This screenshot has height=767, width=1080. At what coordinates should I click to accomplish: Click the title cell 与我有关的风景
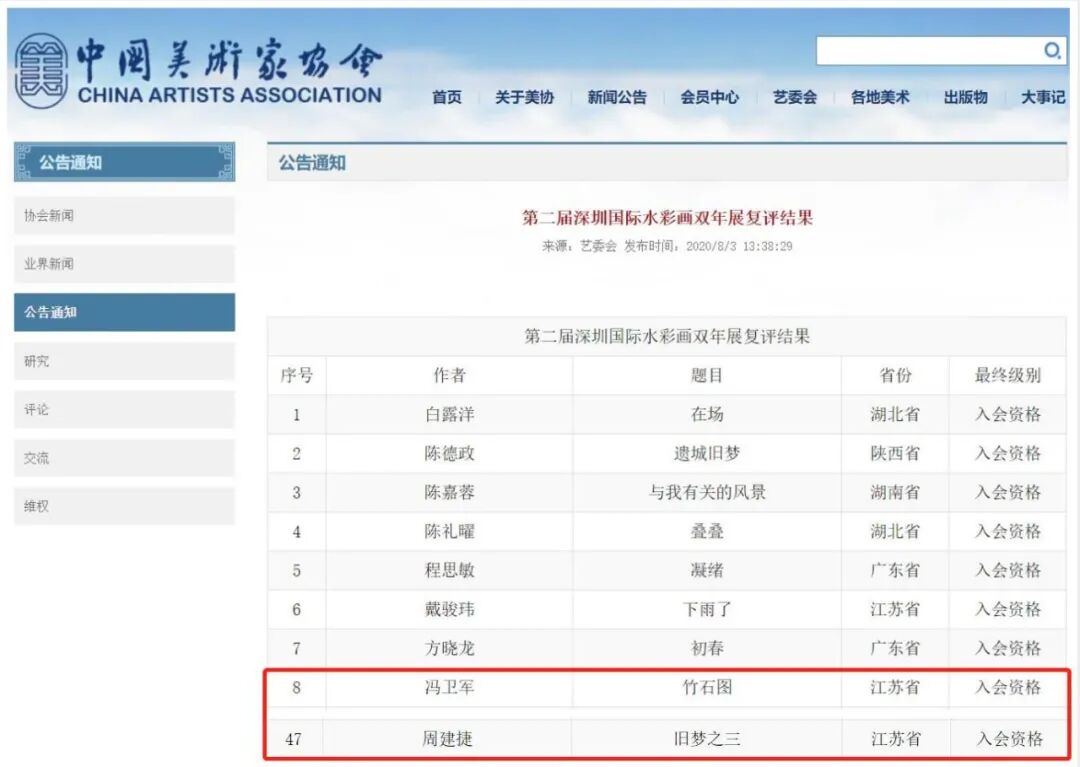click(707, 492)
